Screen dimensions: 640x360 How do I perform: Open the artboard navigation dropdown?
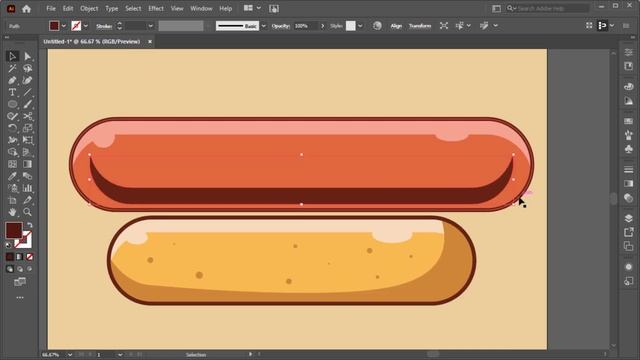120,355
